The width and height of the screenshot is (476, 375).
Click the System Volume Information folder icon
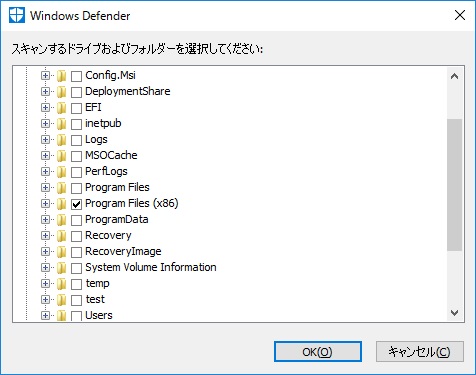pyautogui.click(x=61, y=268)
